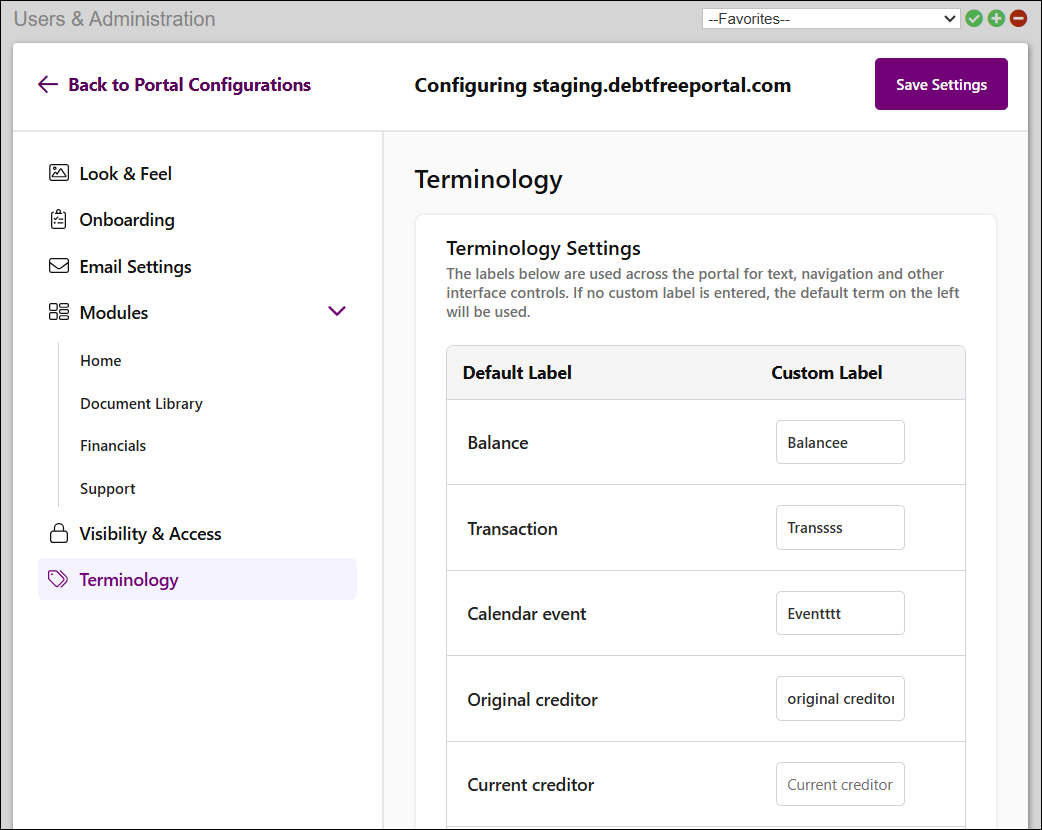Click the Onboarding clipboard icon
The height and width of the screenshot is (830, 1042).
58,220
